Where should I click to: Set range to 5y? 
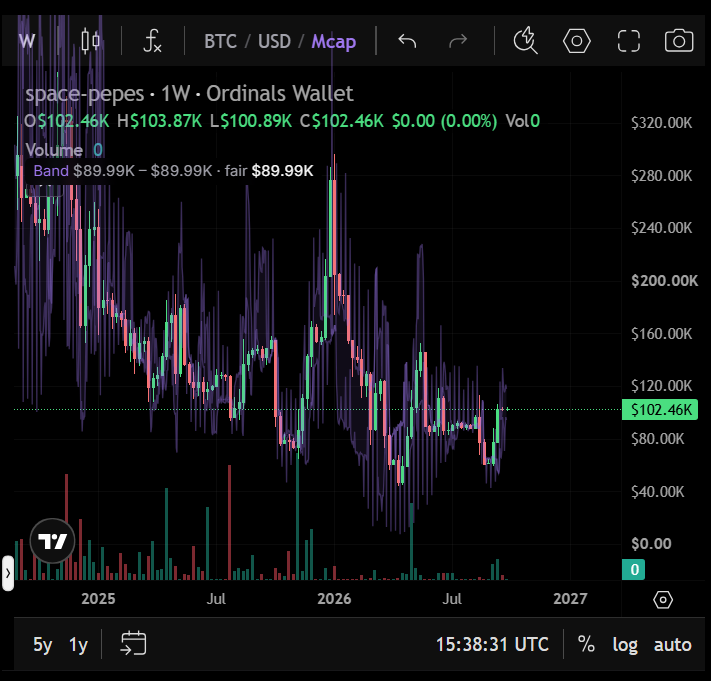[43, 644]
